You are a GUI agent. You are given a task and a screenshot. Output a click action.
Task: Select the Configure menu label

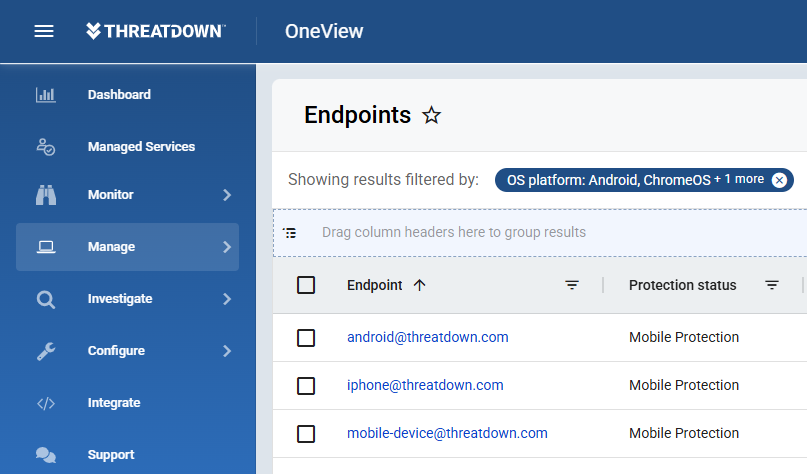click(116, 351)
